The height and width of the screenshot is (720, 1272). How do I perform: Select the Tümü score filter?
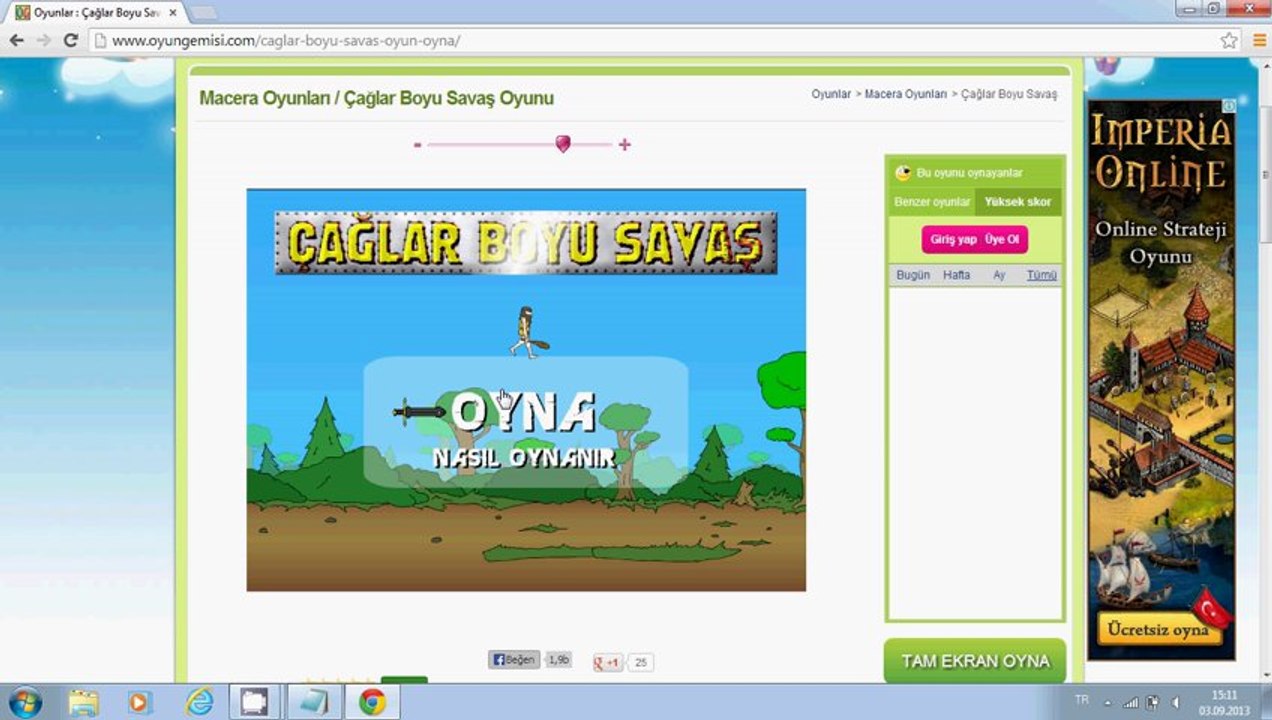1041,275
